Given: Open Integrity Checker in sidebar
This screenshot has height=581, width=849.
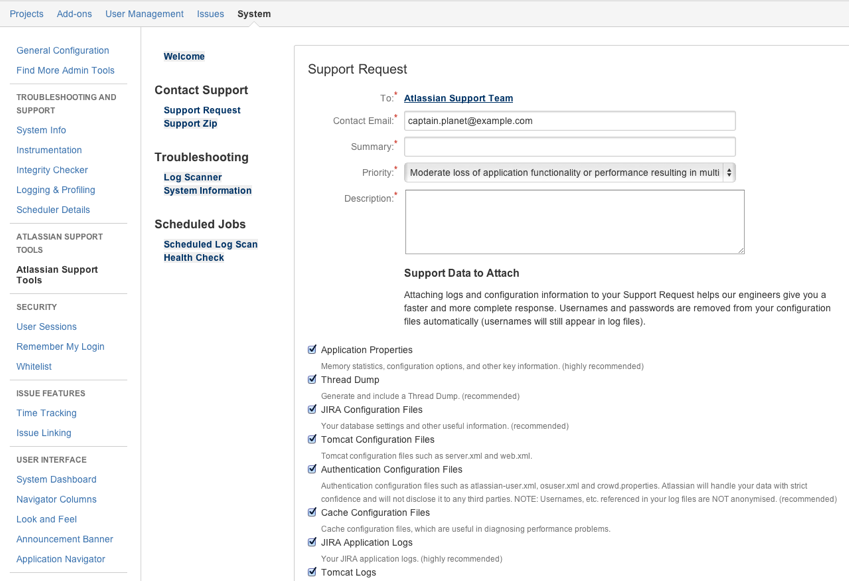Looking at the screenshot, I should [52, 170].
